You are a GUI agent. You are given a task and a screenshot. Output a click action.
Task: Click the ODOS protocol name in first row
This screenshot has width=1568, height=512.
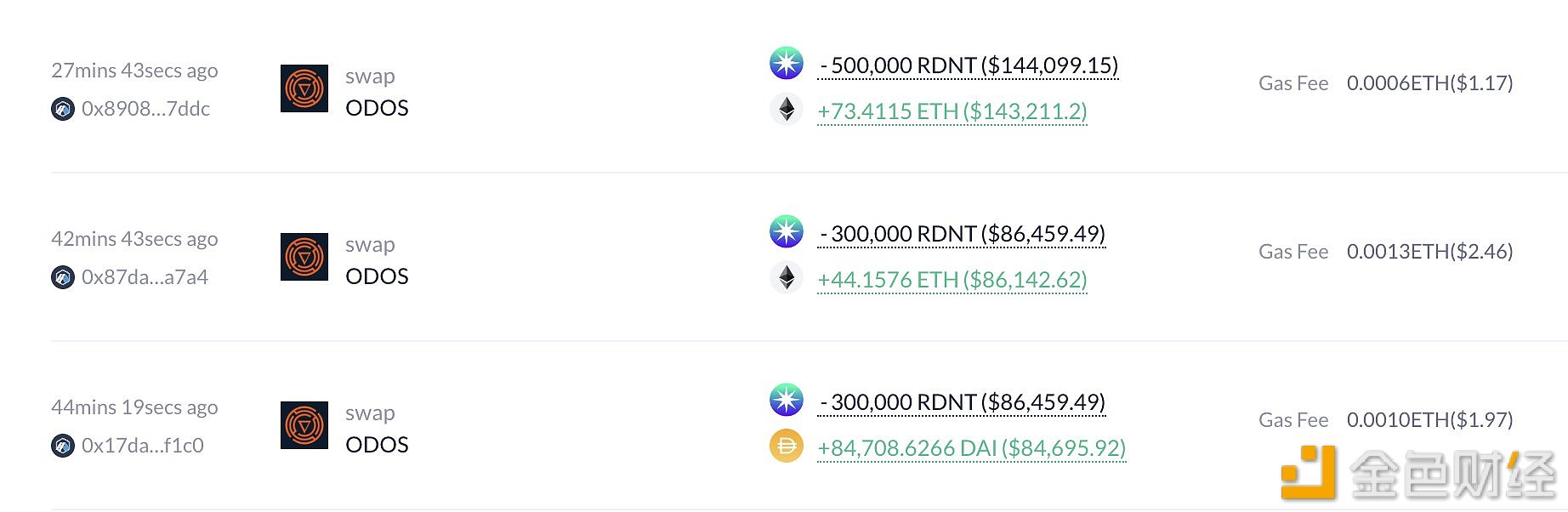[x=377, y=108]
